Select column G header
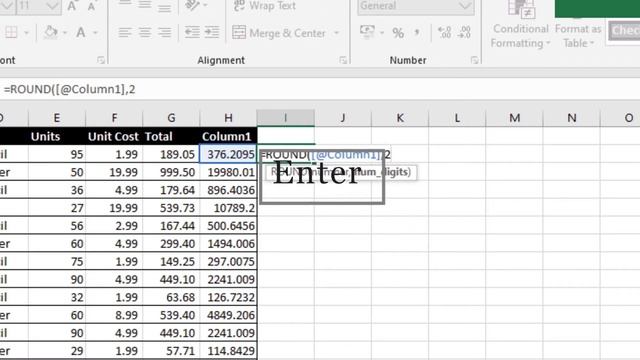 pyautogui.click(x=171, y=118)
